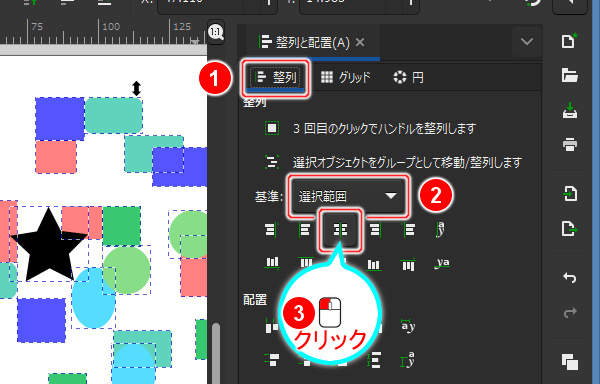This screenshot has height=384, width=600.
Task: Click distribute top edges vertically icon
Action: [x=272, y=360]
